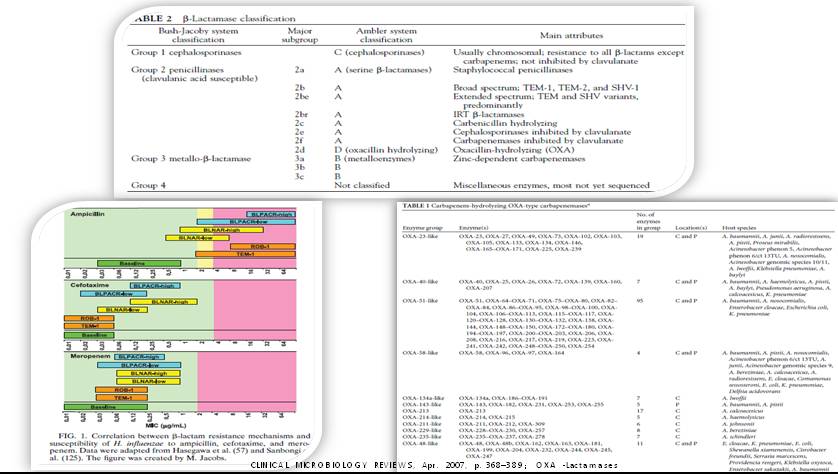Click 'B (metalloenzymes)' cell
This screenshot has height=474, width=838.
pos(373,158)
